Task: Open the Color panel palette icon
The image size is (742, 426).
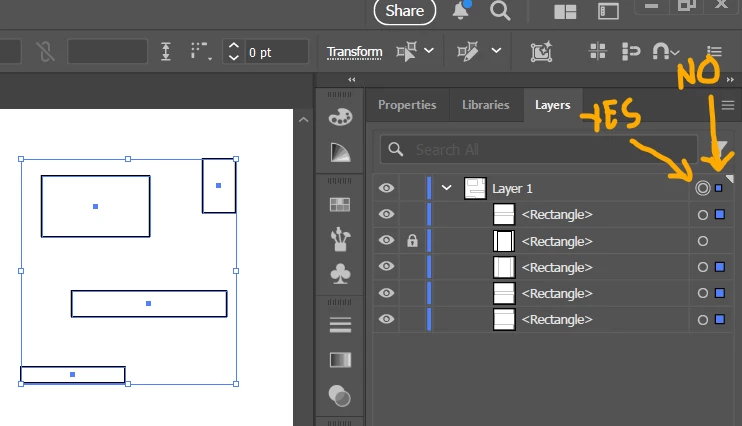Action: 340,117
